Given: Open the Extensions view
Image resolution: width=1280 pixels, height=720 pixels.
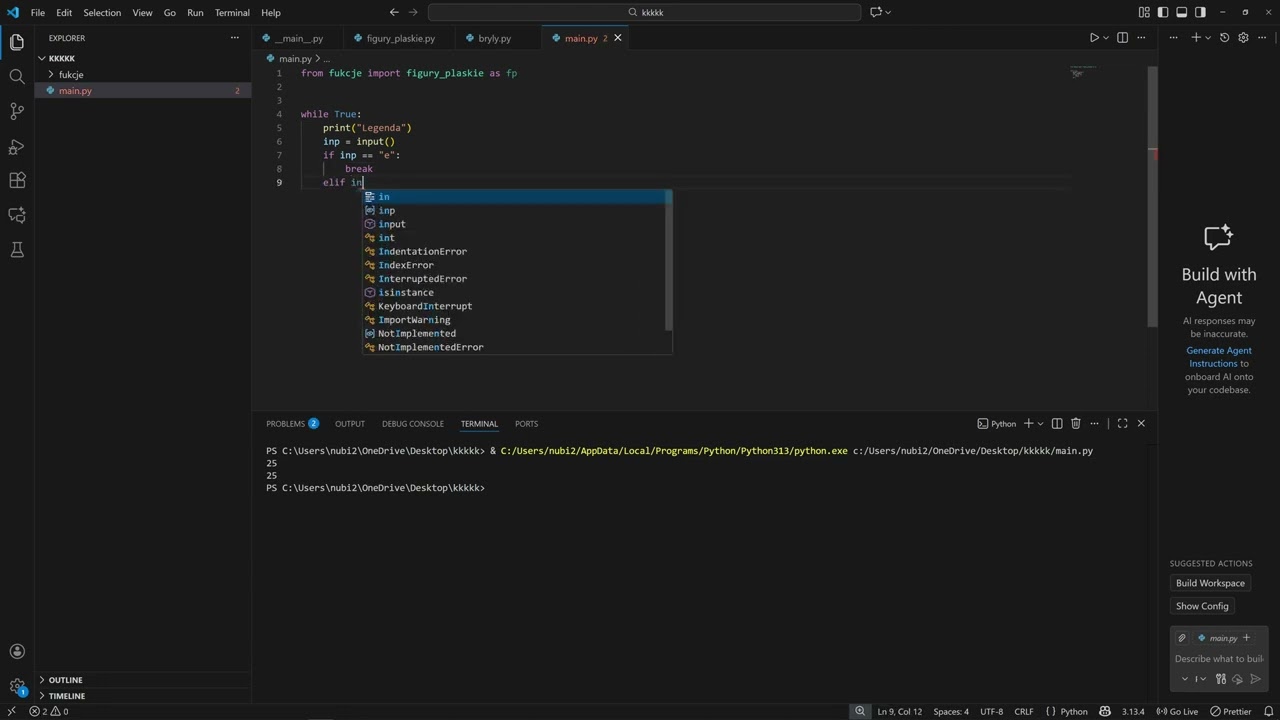Looking at the screenshot, I should [x=16, y=181].
